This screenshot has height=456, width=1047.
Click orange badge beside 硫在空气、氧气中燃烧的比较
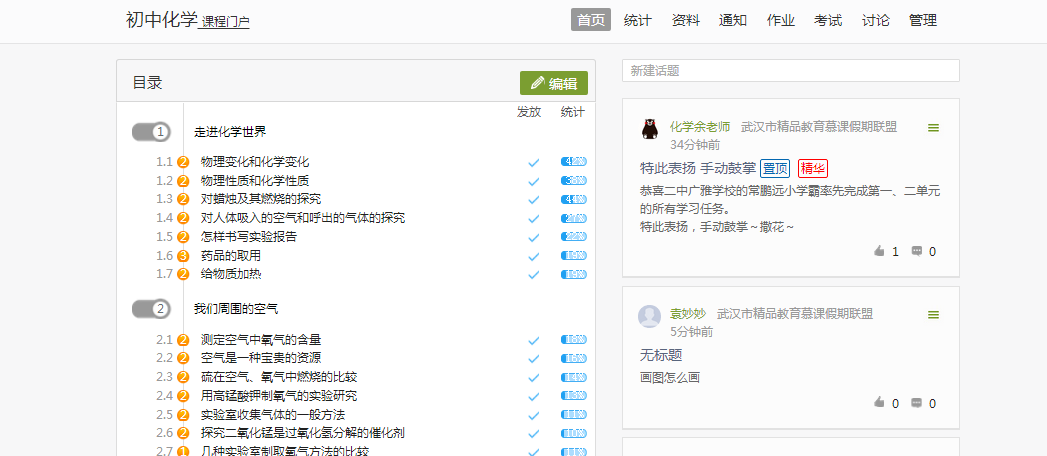pyautogui.click(x=184, y=377)
